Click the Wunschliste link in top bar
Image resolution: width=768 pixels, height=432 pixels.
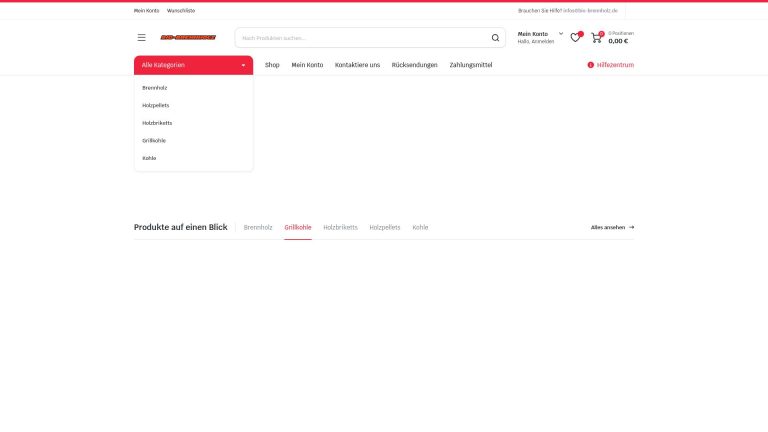[181, 10]
